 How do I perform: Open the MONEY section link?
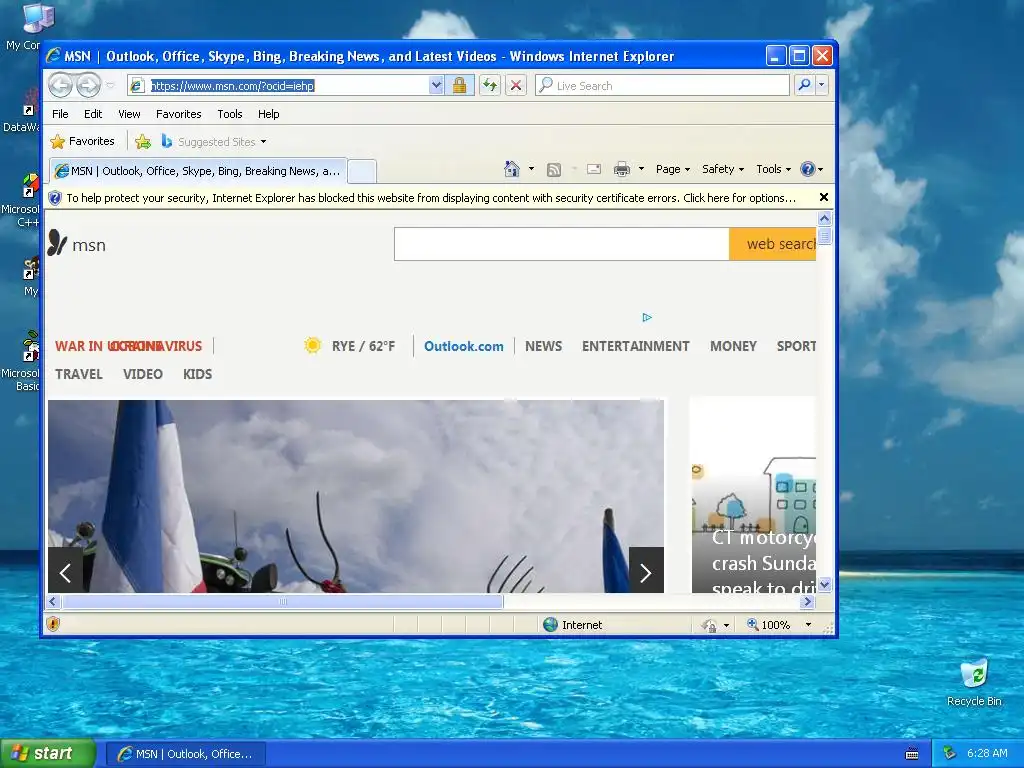point(733,346)
